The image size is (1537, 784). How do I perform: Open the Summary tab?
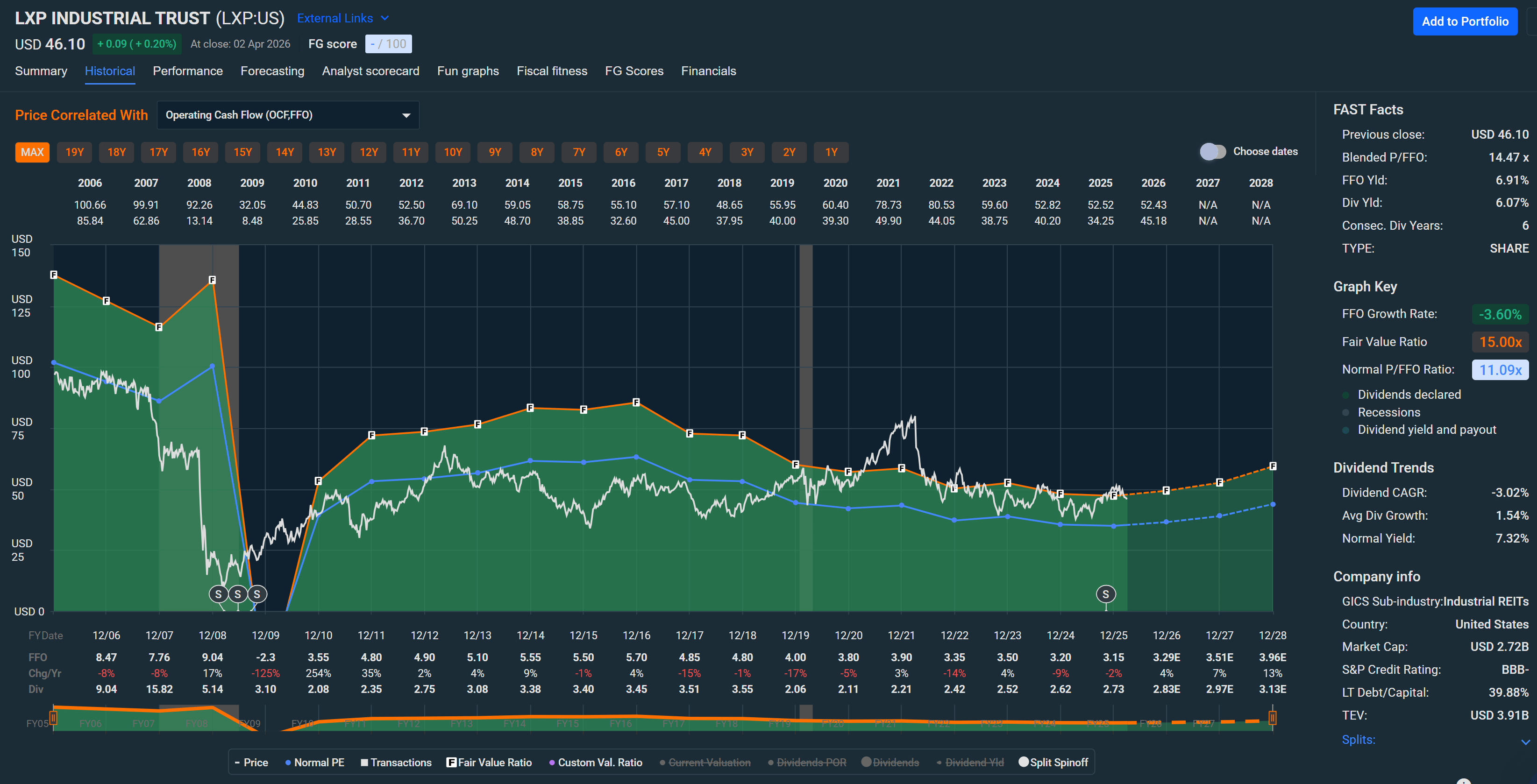41,71
